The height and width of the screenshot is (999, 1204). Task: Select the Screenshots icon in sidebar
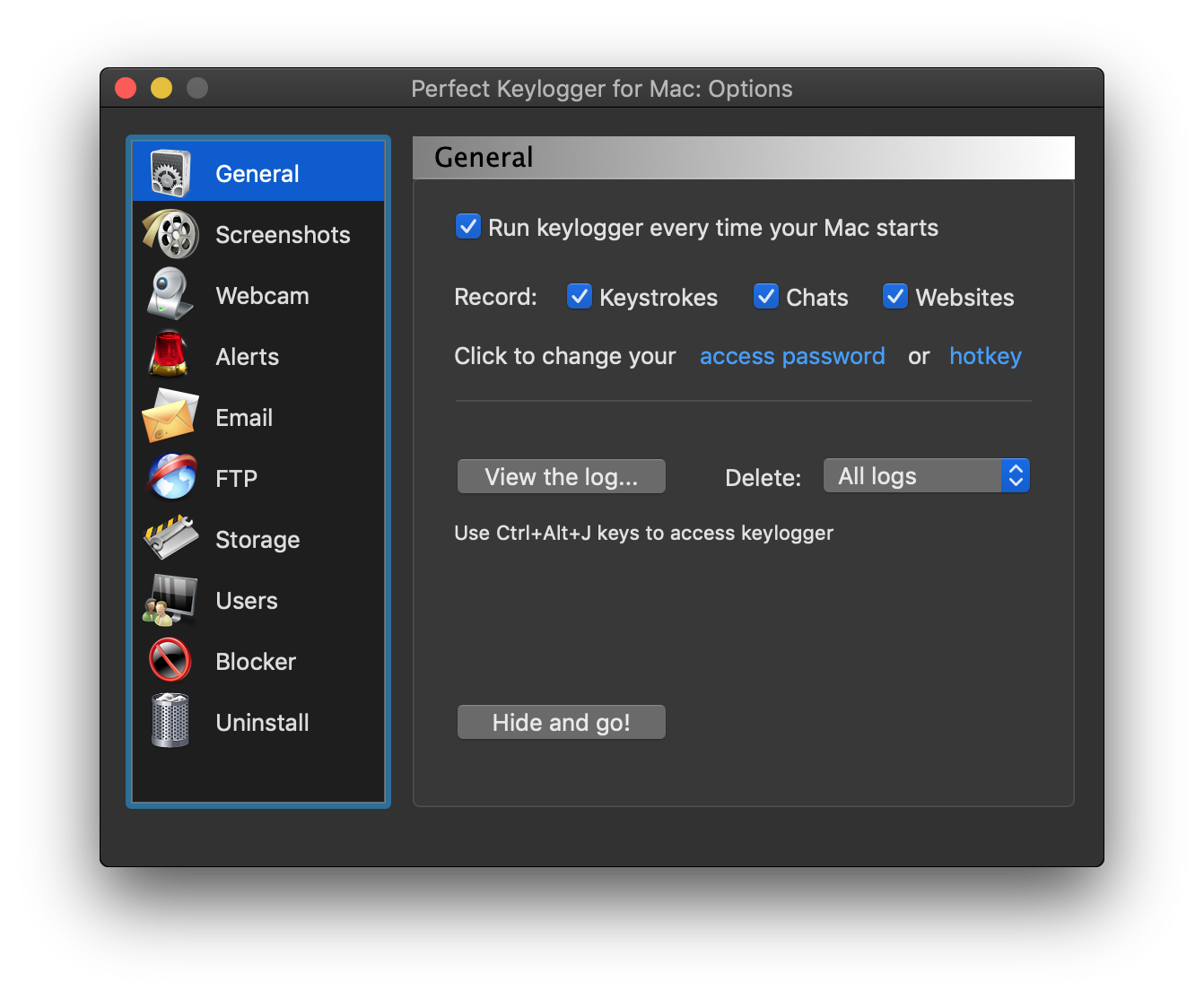pos(170,234)
